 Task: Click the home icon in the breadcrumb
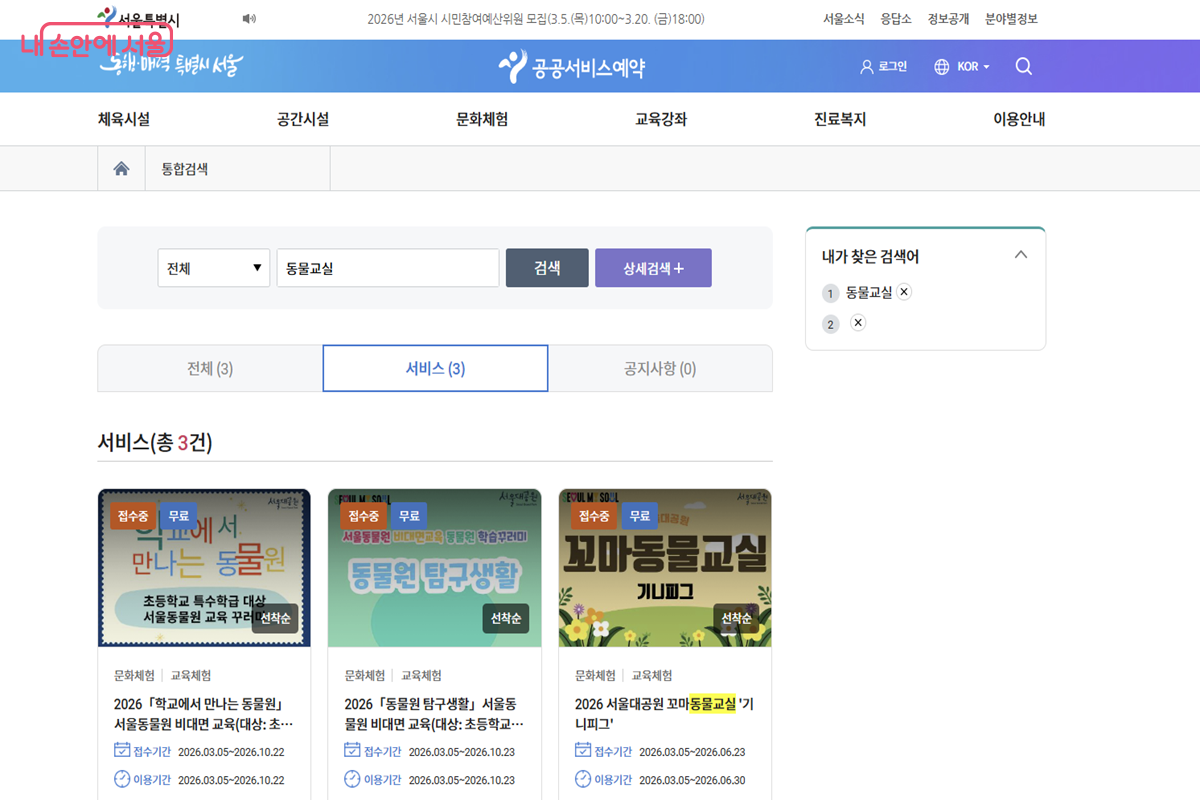click(x=121, y=168)
